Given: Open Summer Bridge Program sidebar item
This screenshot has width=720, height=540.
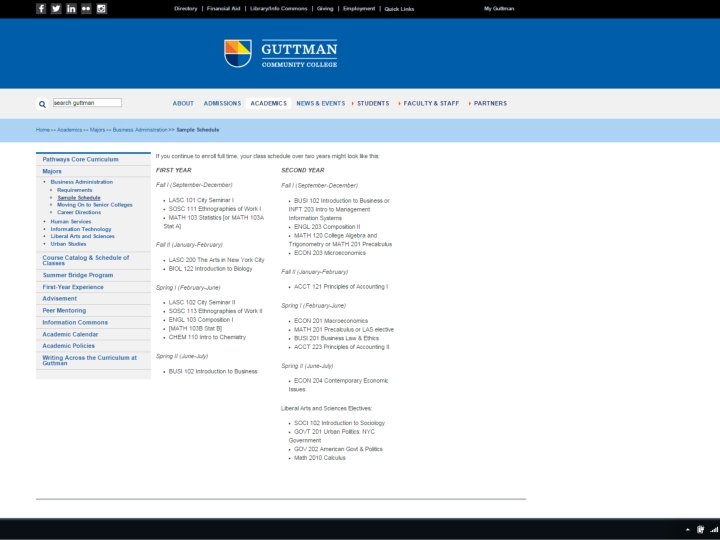Looking at the screenshot, I should pos(78,275).
